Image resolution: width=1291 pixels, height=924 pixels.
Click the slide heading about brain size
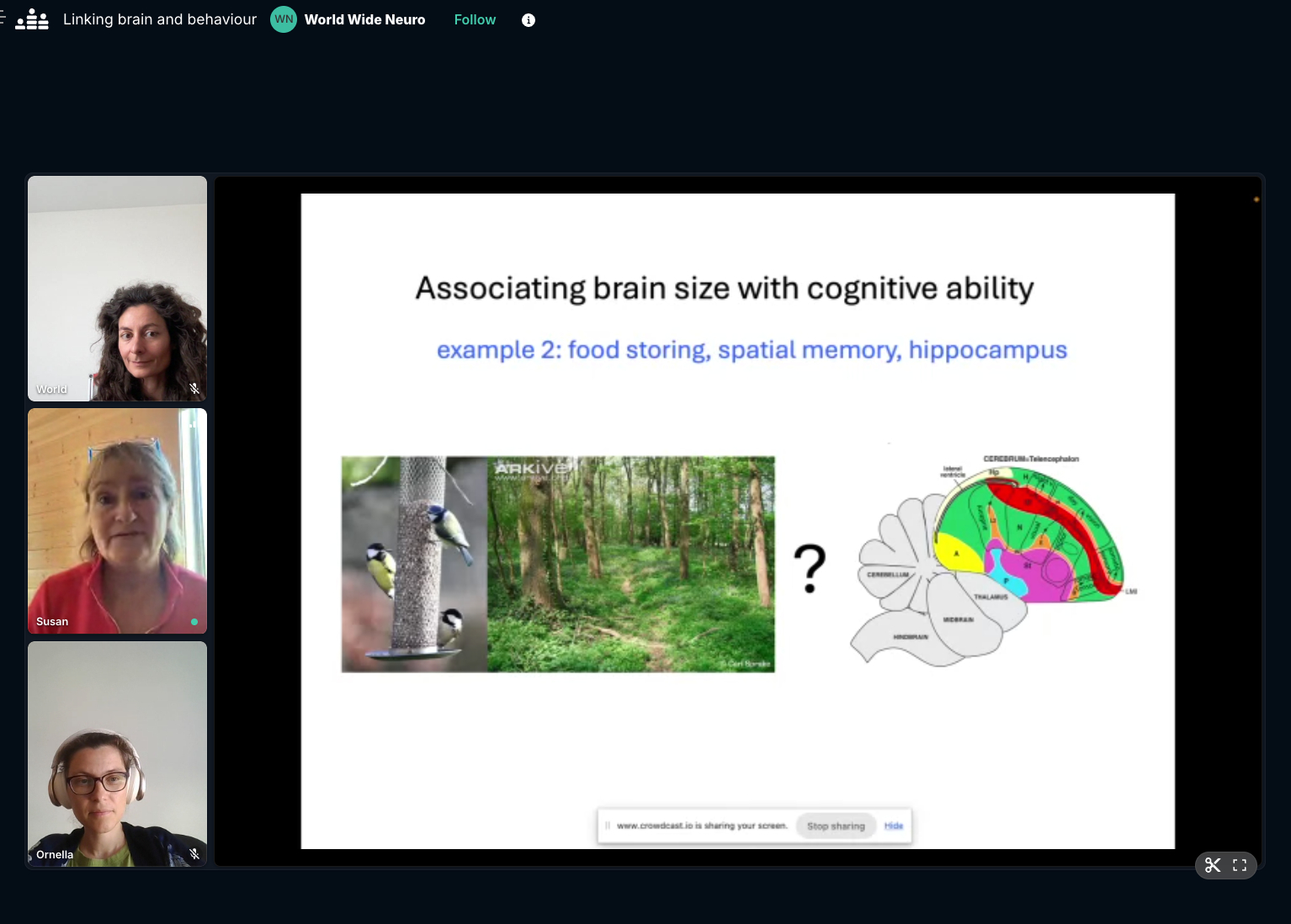724,289
